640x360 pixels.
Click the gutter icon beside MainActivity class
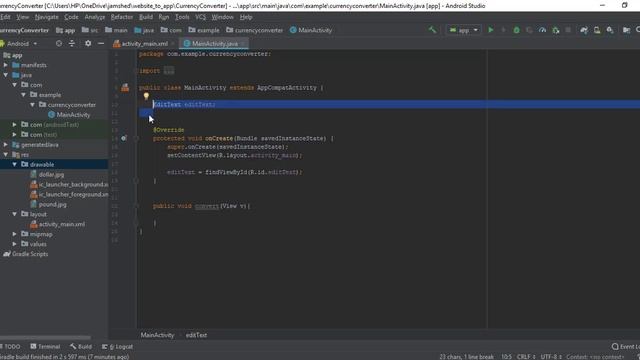click(x=125, y=87)
